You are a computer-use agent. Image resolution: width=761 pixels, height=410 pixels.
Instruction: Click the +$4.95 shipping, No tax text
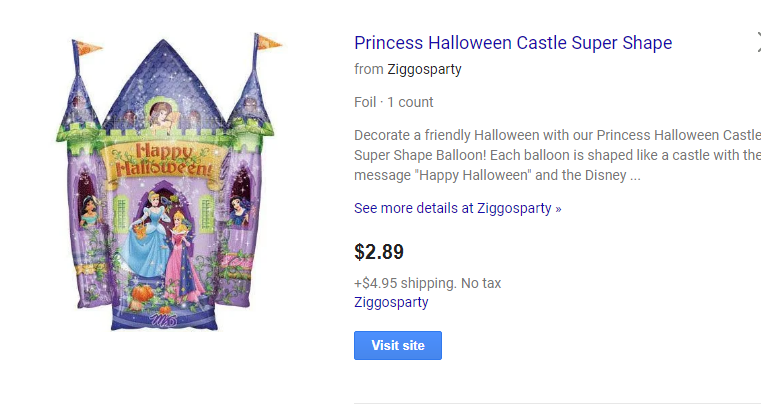(427, 283)
